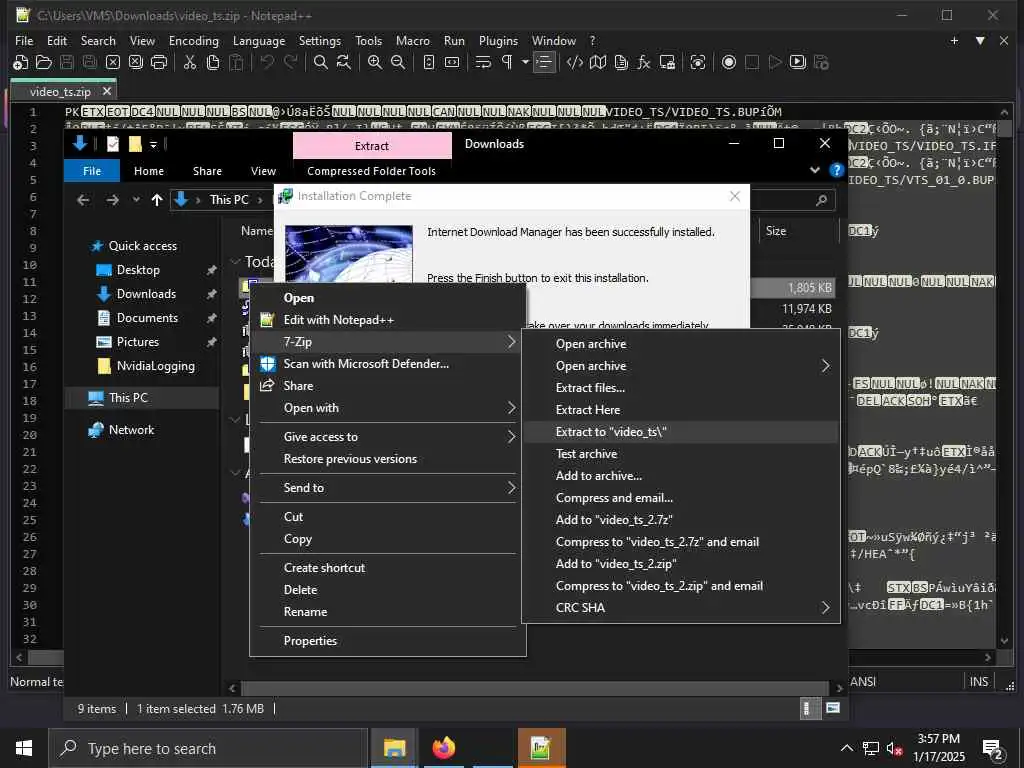Image resolution: width=1024 pixels, height=768 pixels.
Task: Close the Installation Complete dialog
Action: point(735,196)
